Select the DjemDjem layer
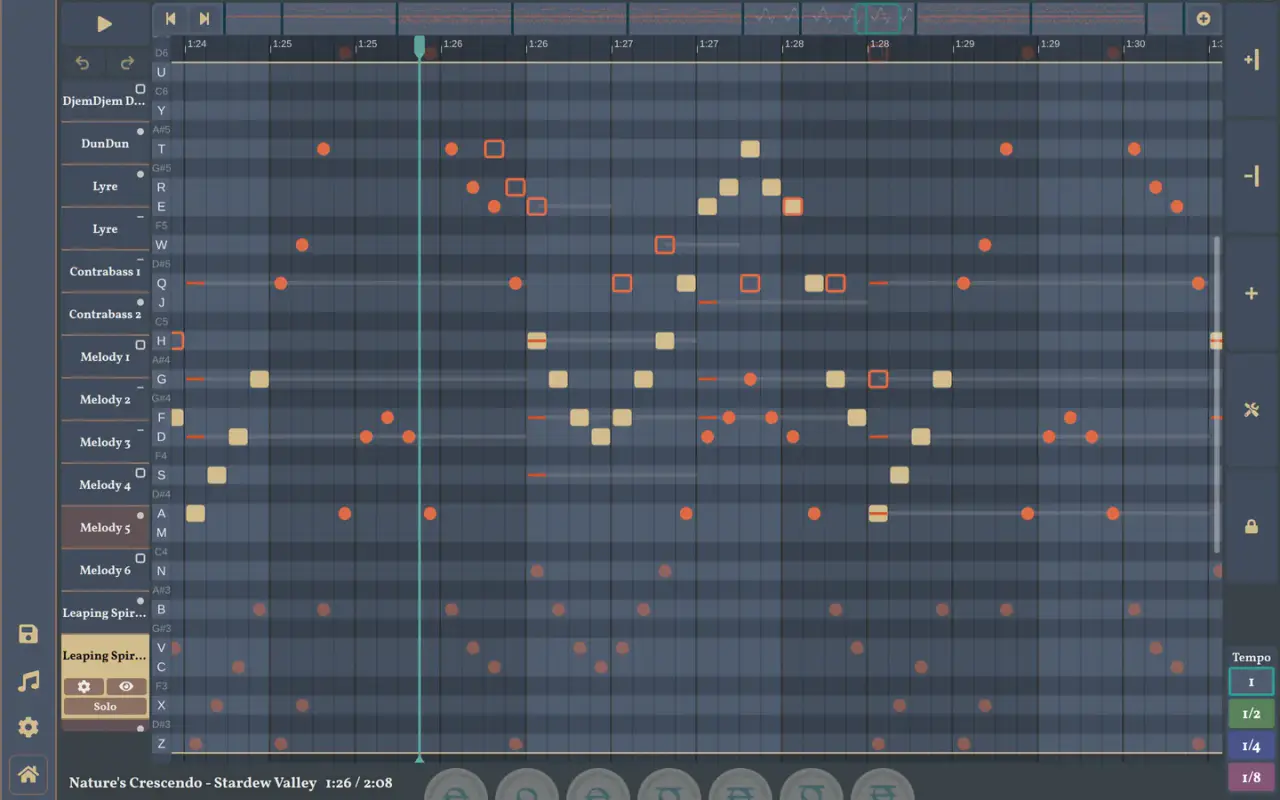The image size is (1280, 800). click(x=105, y=101)
